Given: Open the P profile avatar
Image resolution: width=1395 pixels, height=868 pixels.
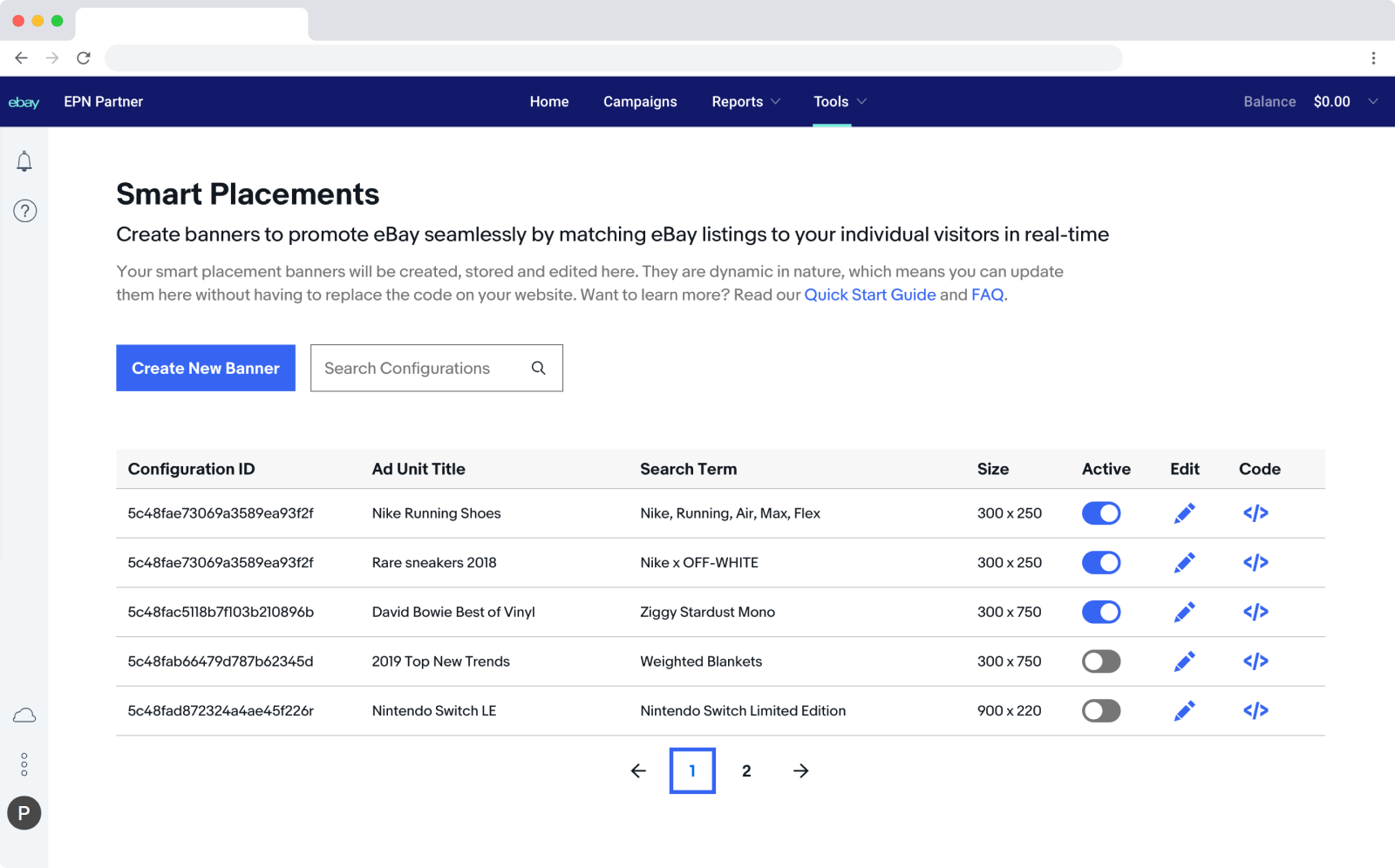Looking at the screenshot, I should pyautogui.click(x=24, y=813).
